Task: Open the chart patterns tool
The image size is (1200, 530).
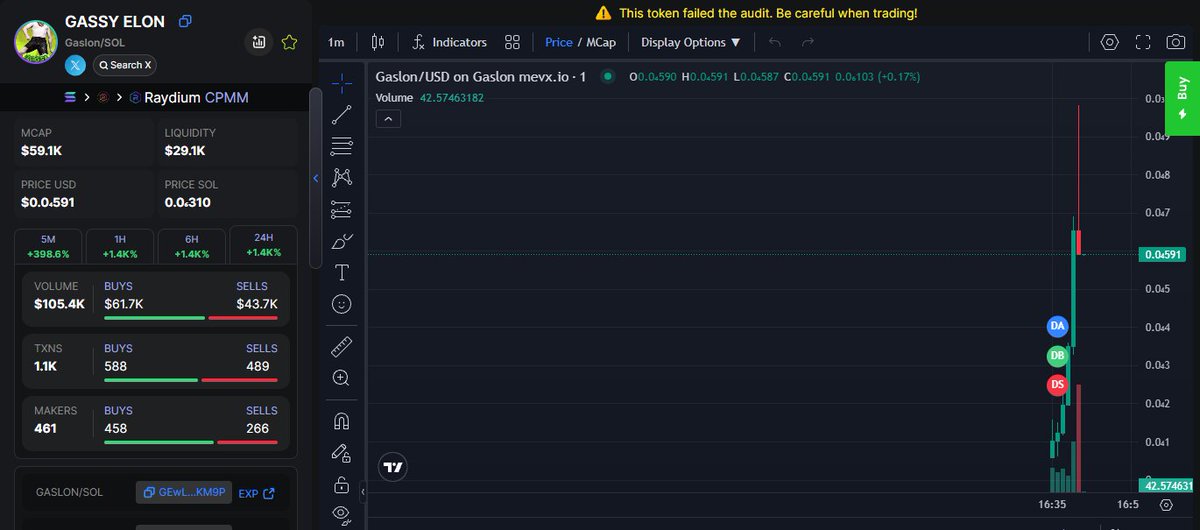Action: (x=341, y=177)
